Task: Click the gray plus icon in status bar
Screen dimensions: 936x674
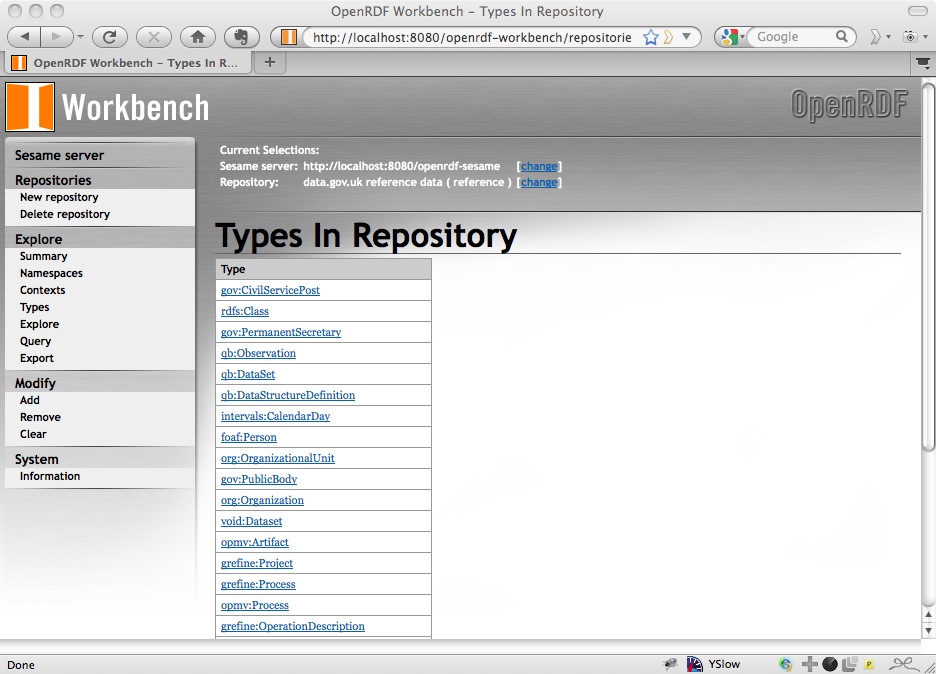Action: click(809, 664)
